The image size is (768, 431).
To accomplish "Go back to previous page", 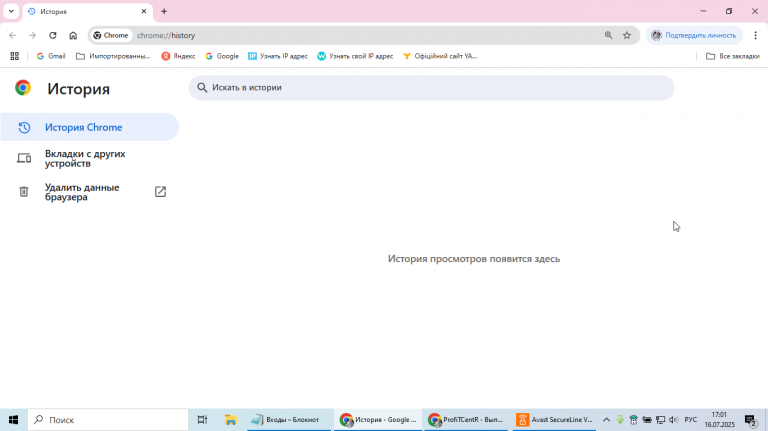I will click(x=13, y=35).
